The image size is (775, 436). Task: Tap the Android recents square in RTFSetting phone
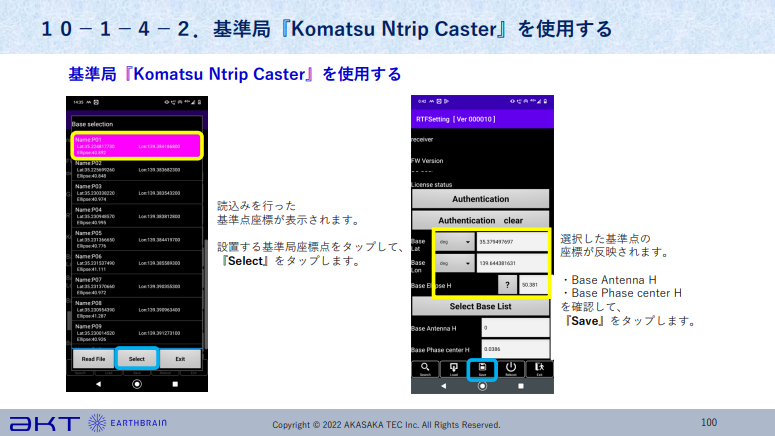520,386
